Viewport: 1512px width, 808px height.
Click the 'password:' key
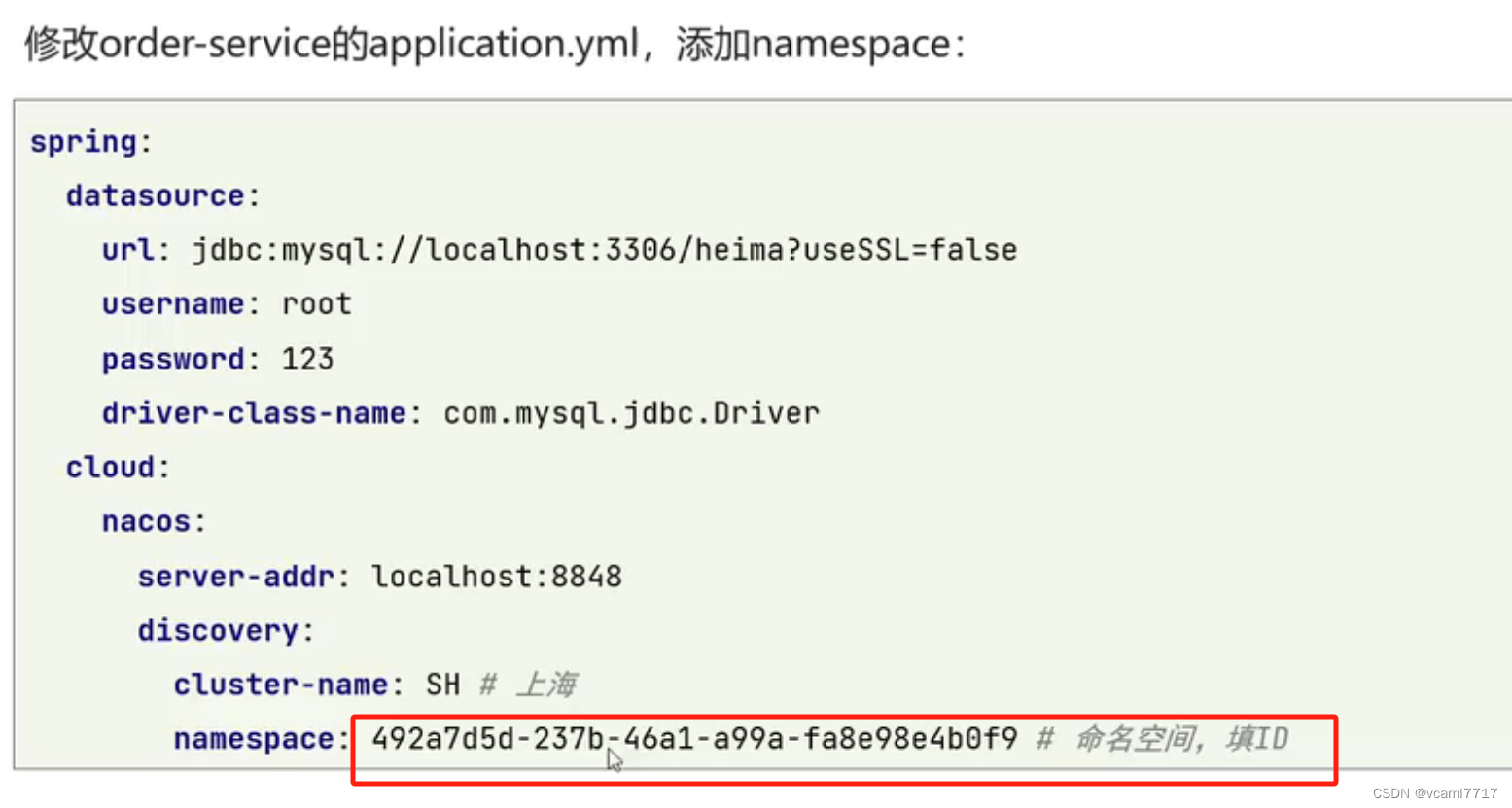(181, 359)
